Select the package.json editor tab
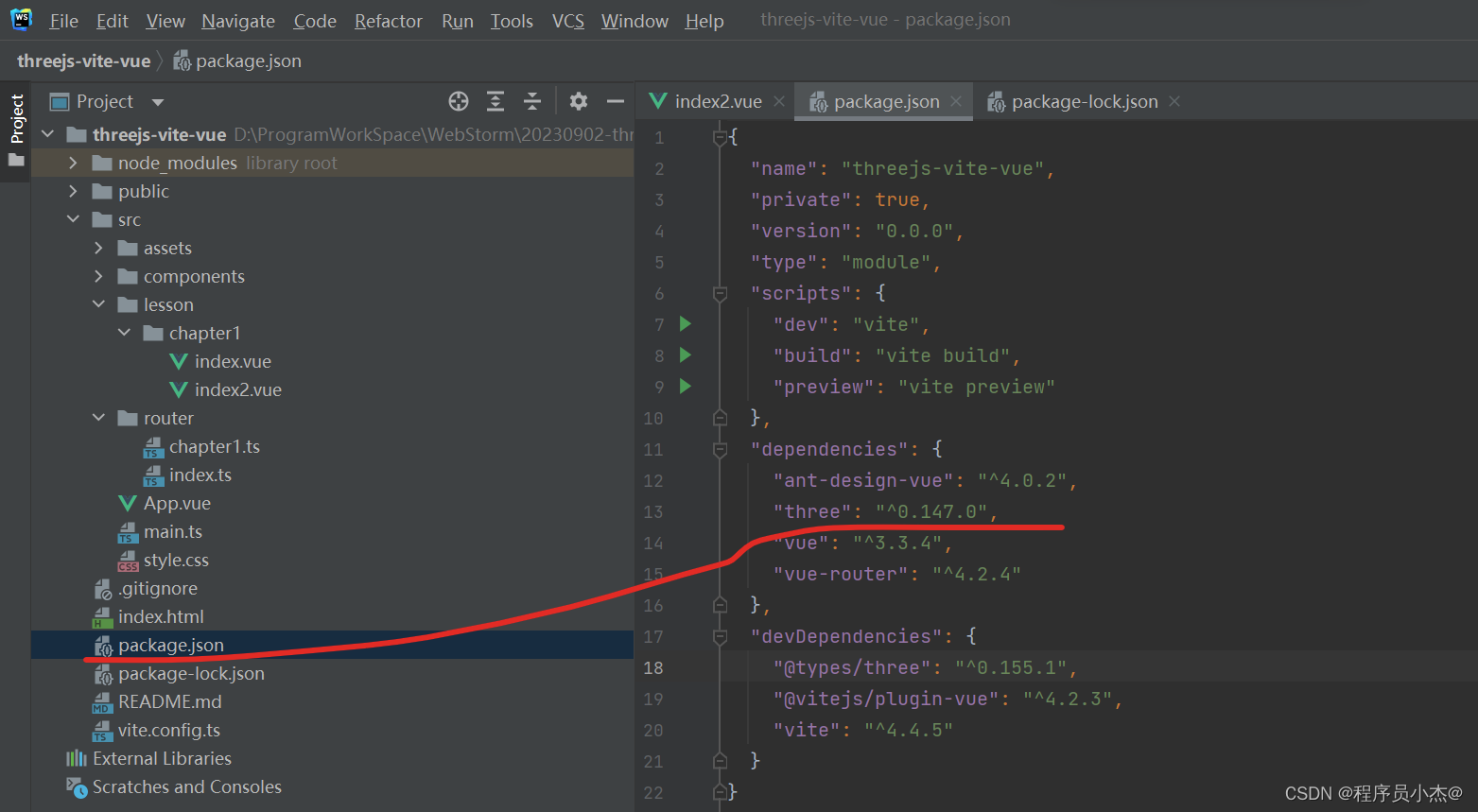The image size is (1478, 812). tap(886, 101)
